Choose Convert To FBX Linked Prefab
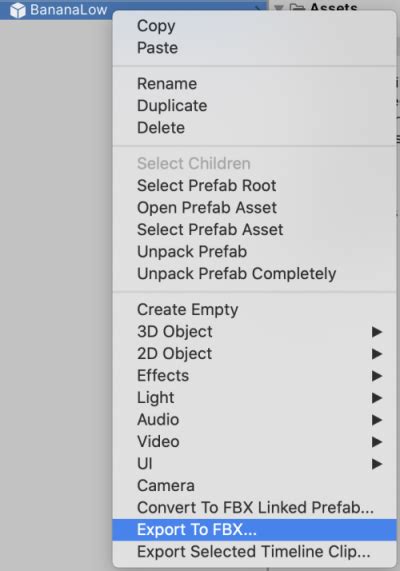400x571 pixels. 254,508
